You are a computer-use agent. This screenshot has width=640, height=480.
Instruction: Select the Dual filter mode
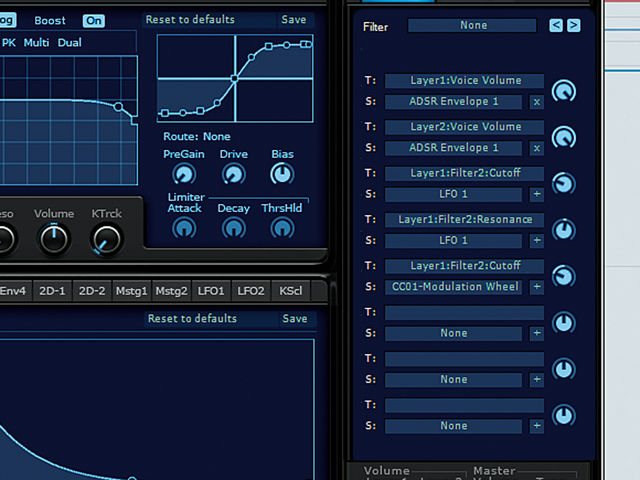pyautogui.click(x=70, y=42)
